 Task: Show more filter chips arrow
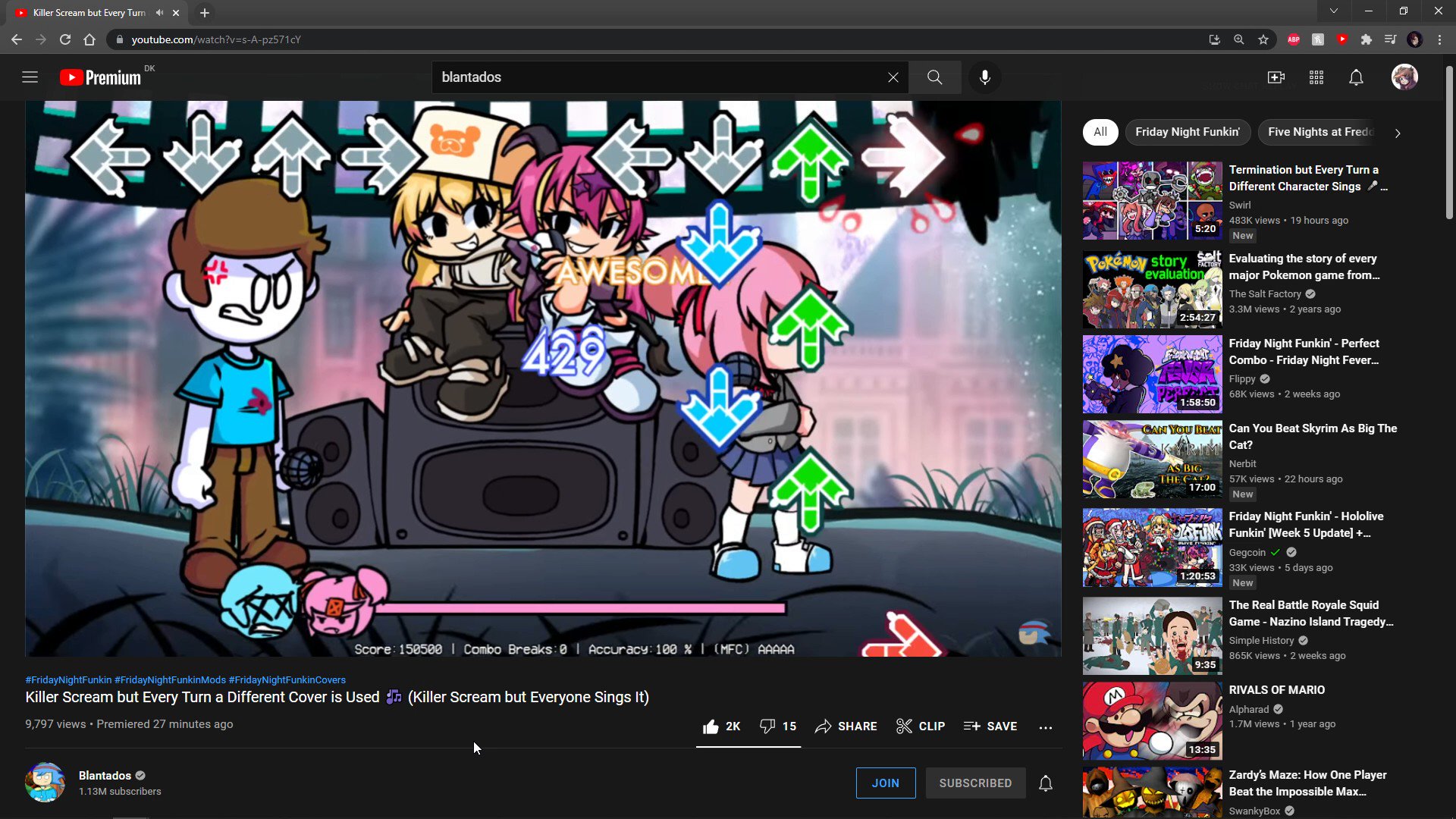[1397, 133]
